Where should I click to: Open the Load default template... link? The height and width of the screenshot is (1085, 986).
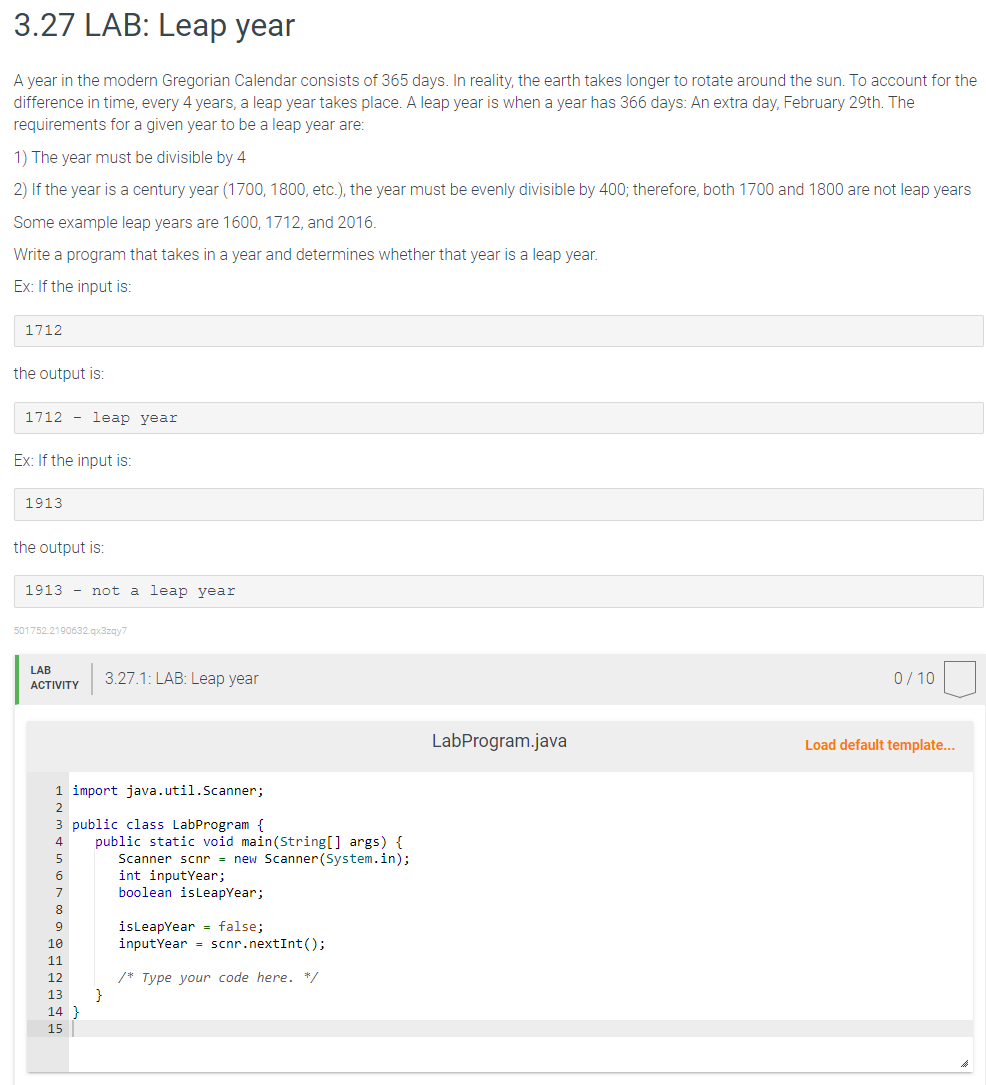coord(879,745)
